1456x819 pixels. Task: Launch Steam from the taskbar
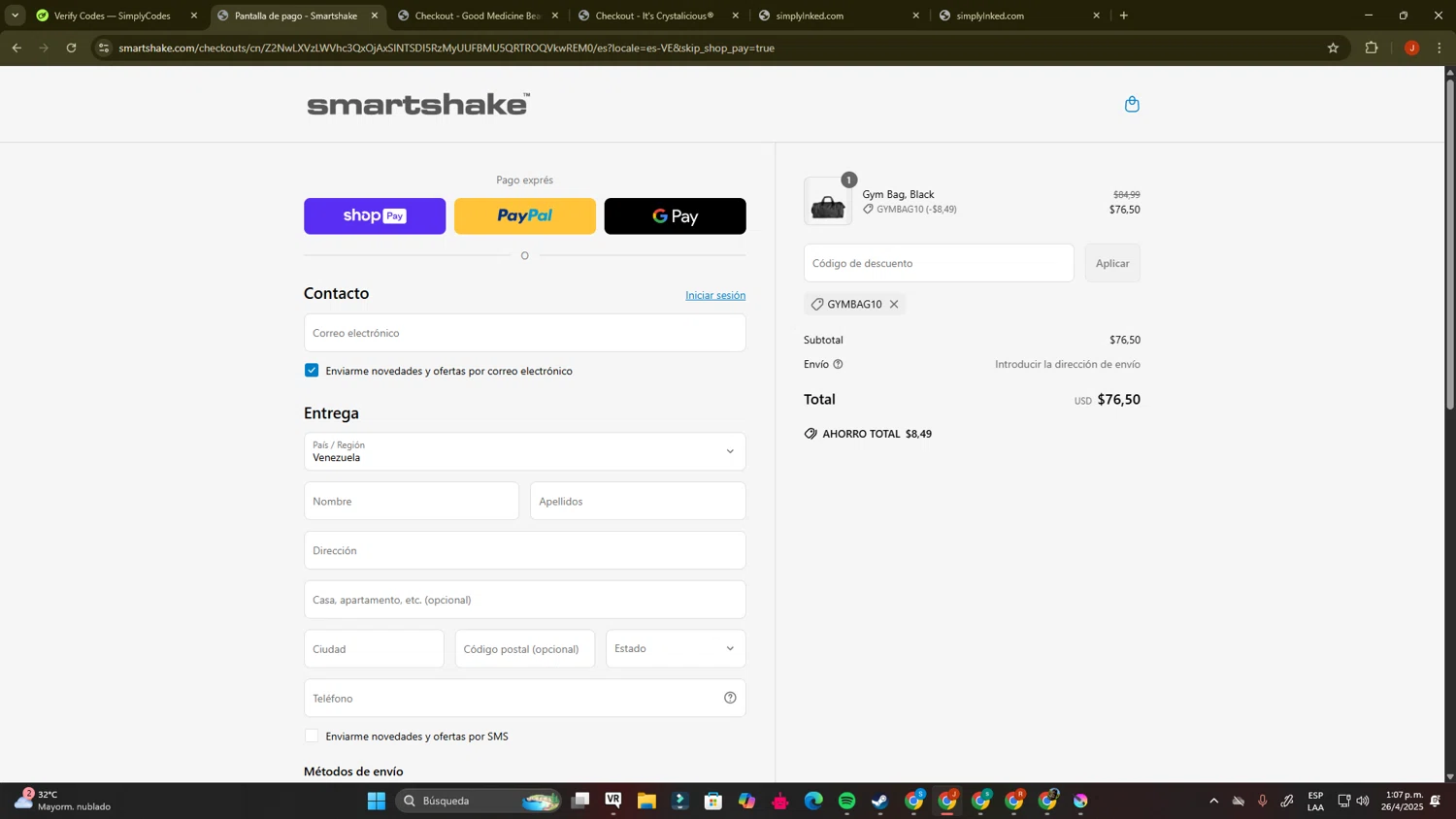click(879, 801)
